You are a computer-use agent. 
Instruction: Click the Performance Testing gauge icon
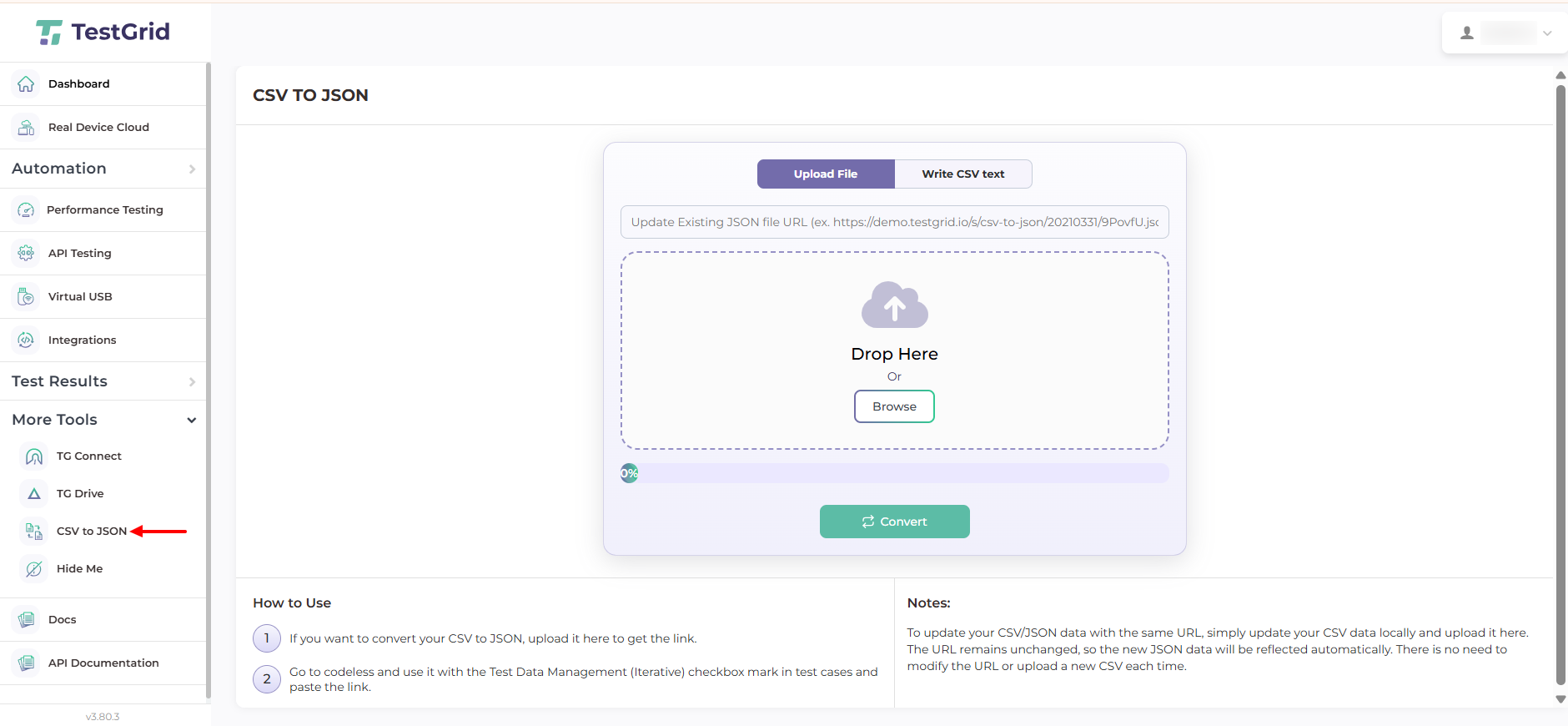pos(26,210)
